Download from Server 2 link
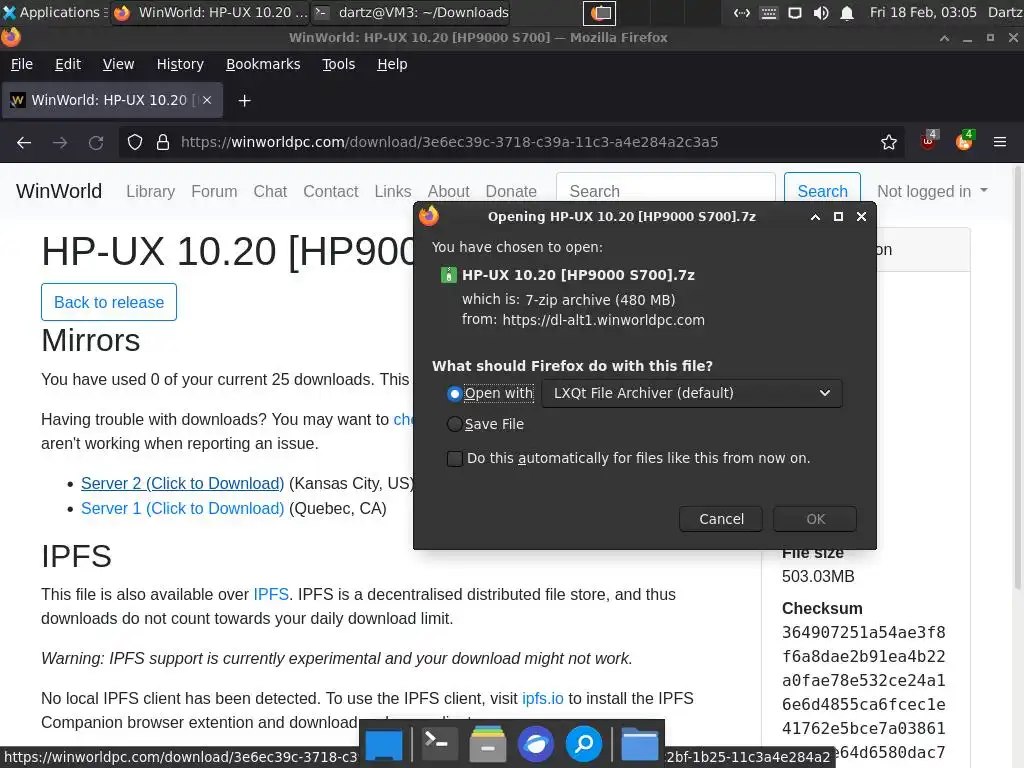The height and width of the screenshot is (768, 1024). pos(182,483)
